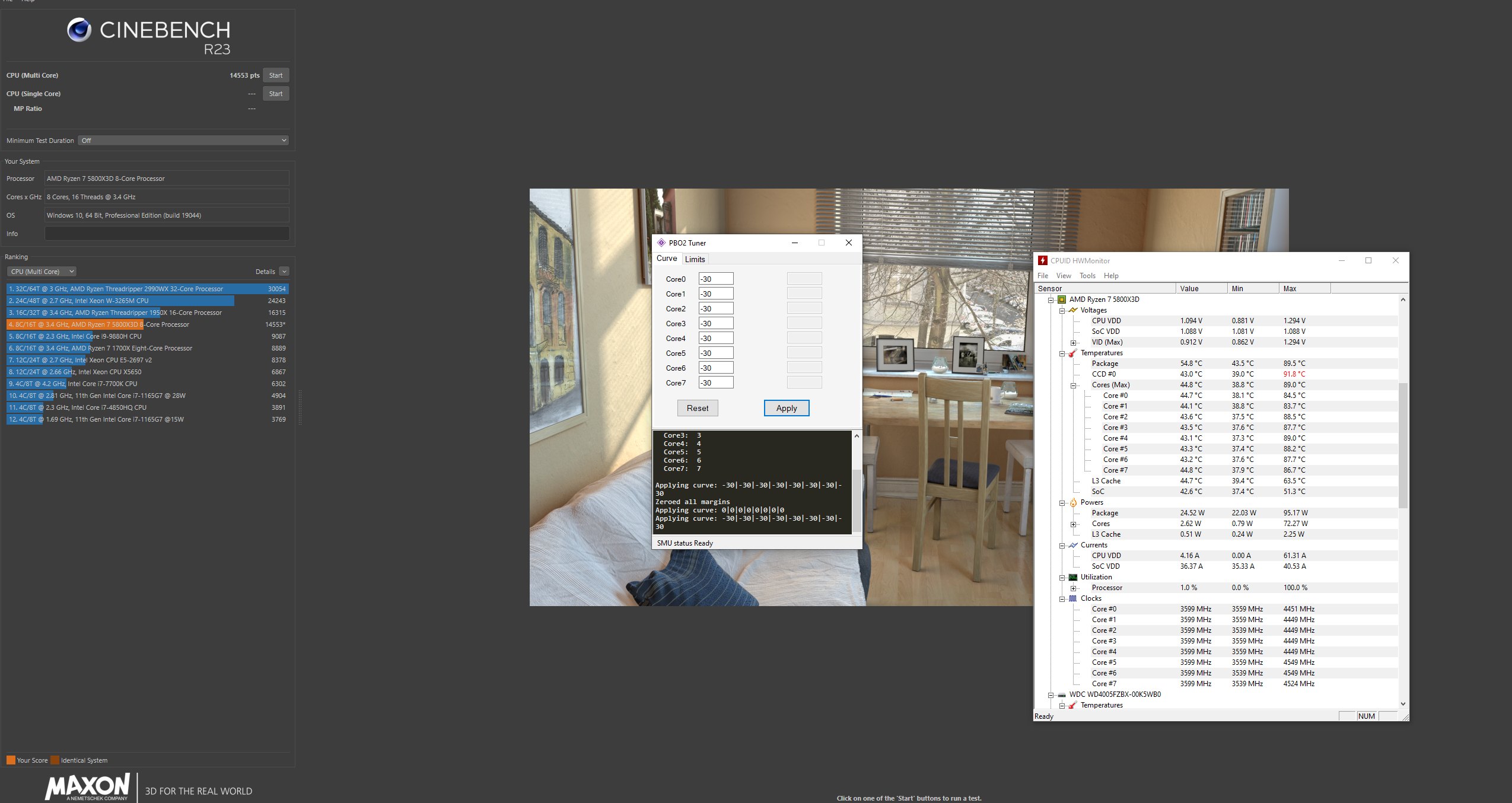Open the Tools menu in HWMonitor
Image resolution: width=1512 pixels, height=803 pixels.
(x=1087, y=276)
